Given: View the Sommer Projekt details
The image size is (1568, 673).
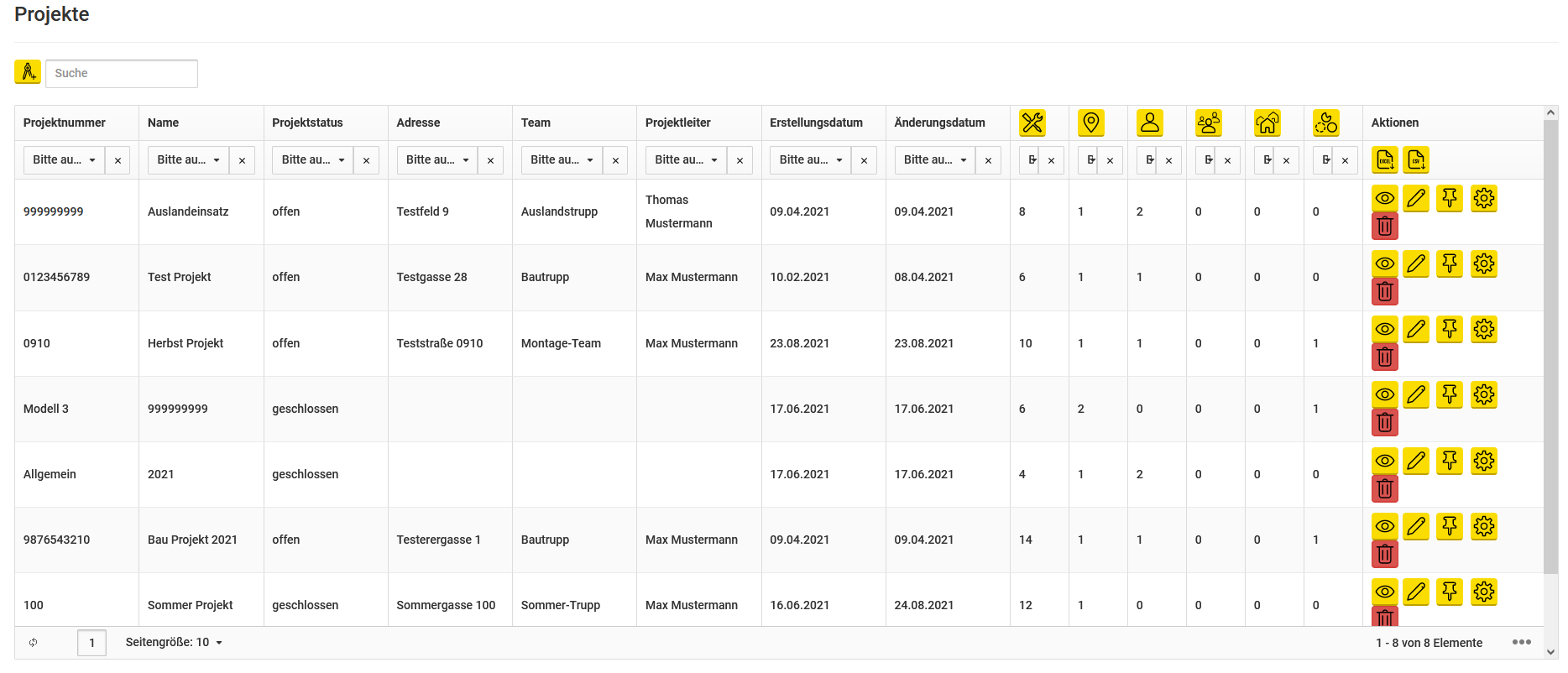Looking at the screenshot, I should (1385, 592).
